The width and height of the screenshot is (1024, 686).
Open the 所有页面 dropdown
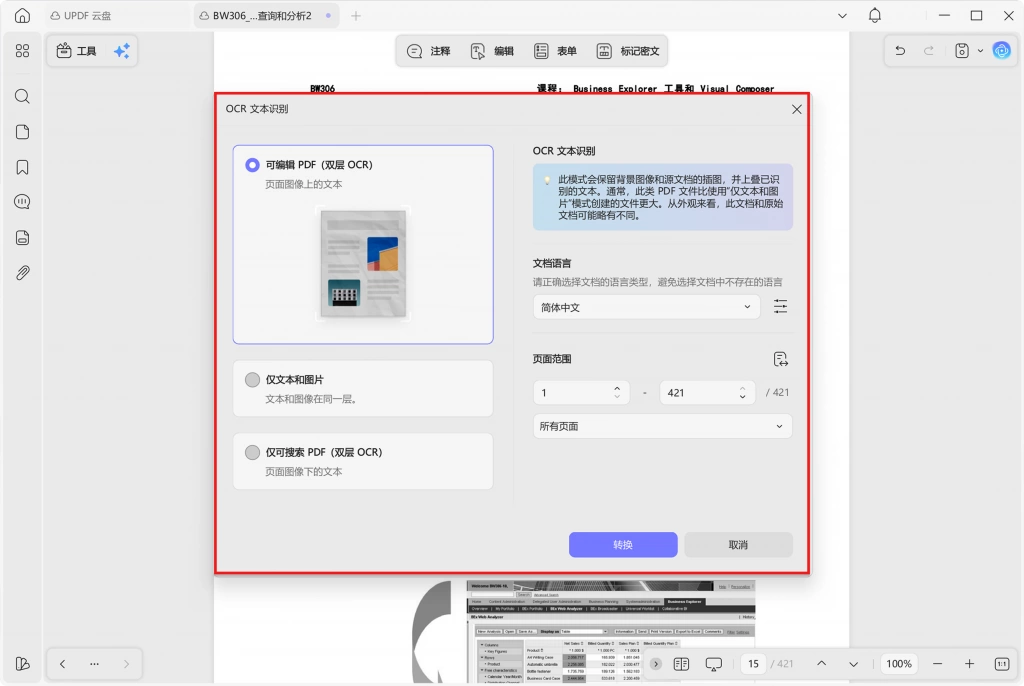coord(662,426)
